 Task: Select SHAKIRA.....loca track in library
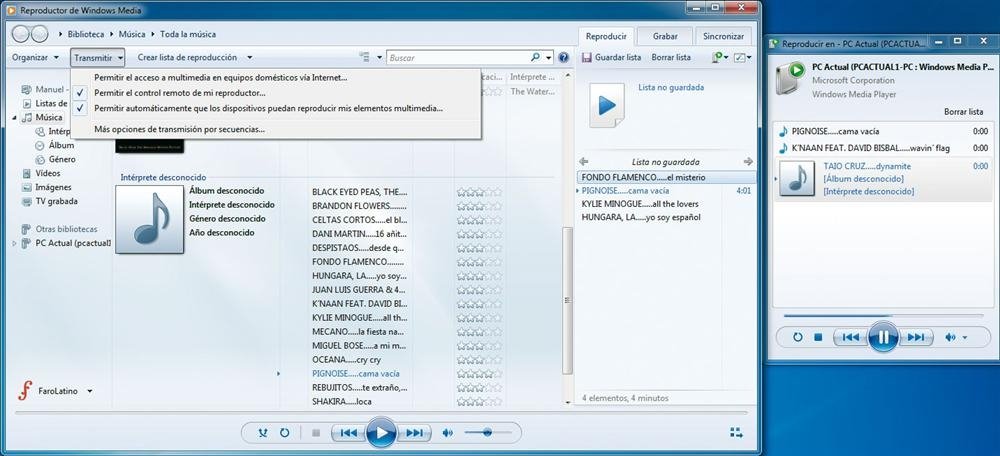point(342,402)
